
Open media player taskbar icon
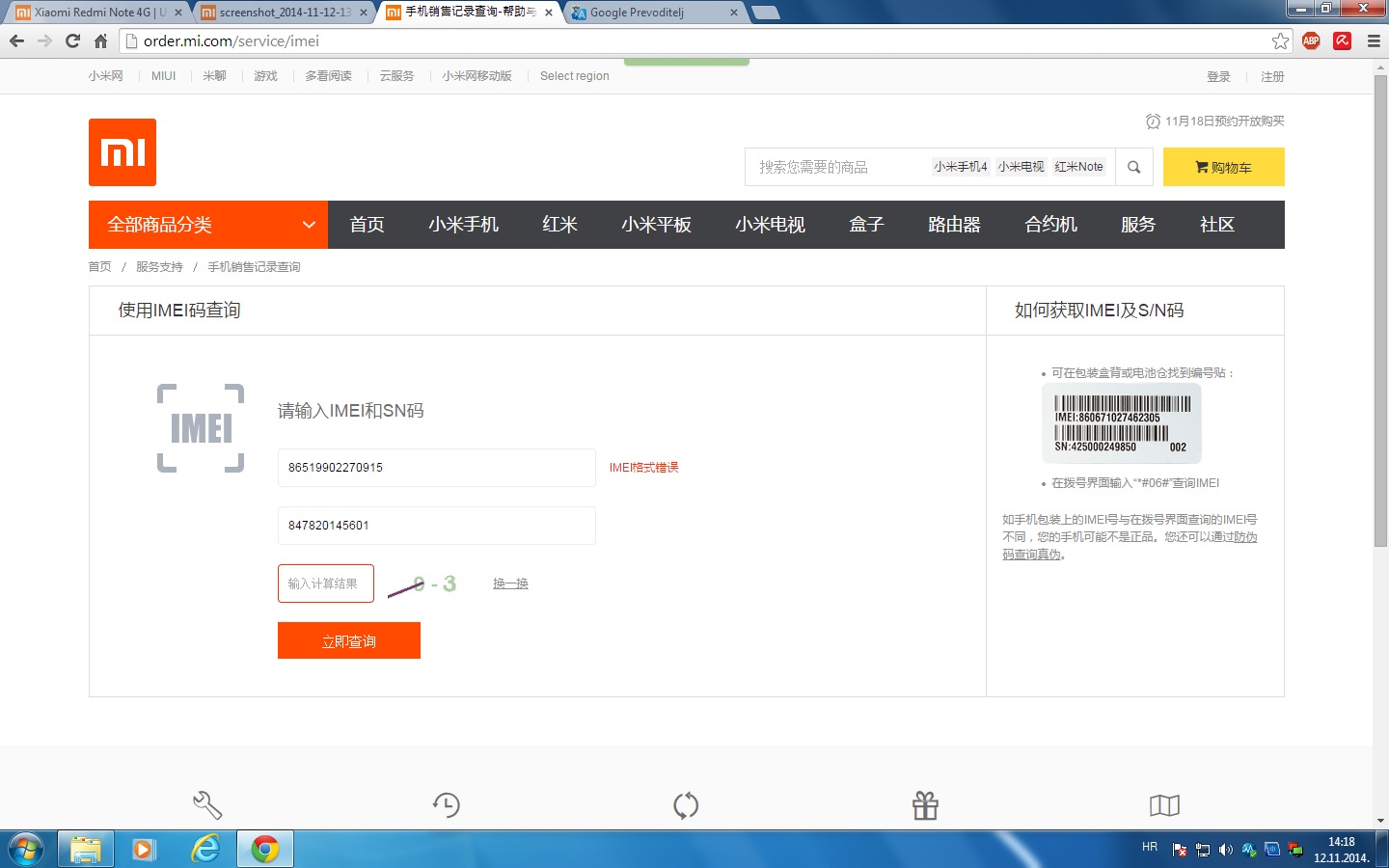tap(144, 849)
